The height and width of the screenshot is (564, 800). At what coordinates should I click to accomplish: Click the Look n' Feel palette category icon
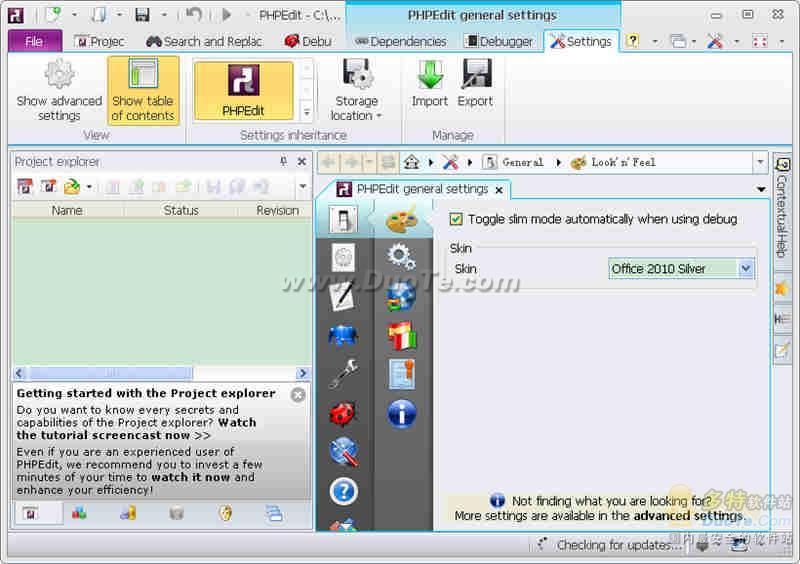point(401,220)
